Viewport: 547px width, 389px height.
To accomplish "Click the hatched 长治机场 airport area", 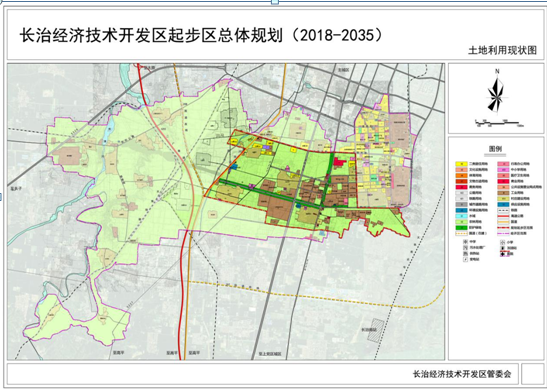I will pos(377,329).
